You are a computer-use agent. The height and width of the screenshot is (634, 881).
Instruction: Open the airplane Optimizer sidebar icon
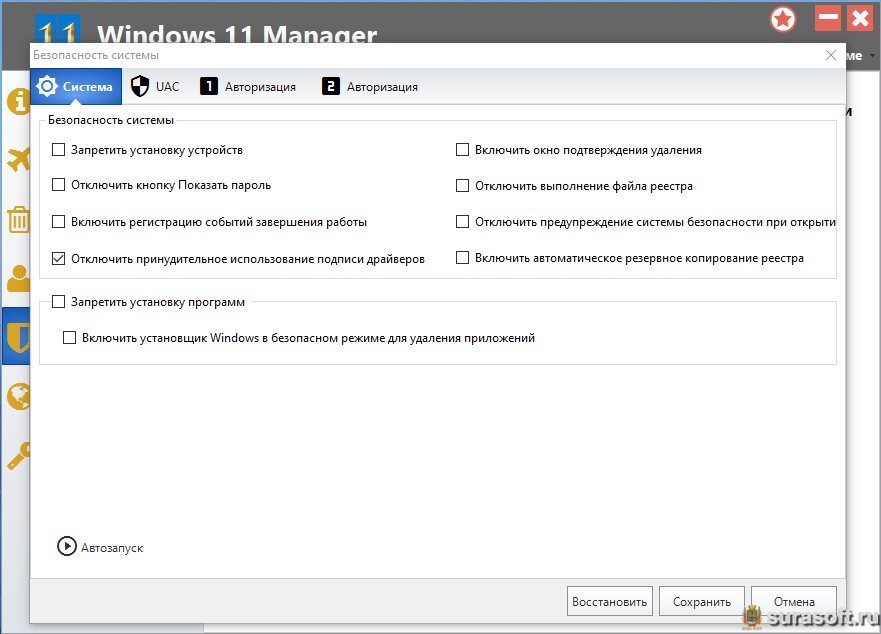pos(18,160)
